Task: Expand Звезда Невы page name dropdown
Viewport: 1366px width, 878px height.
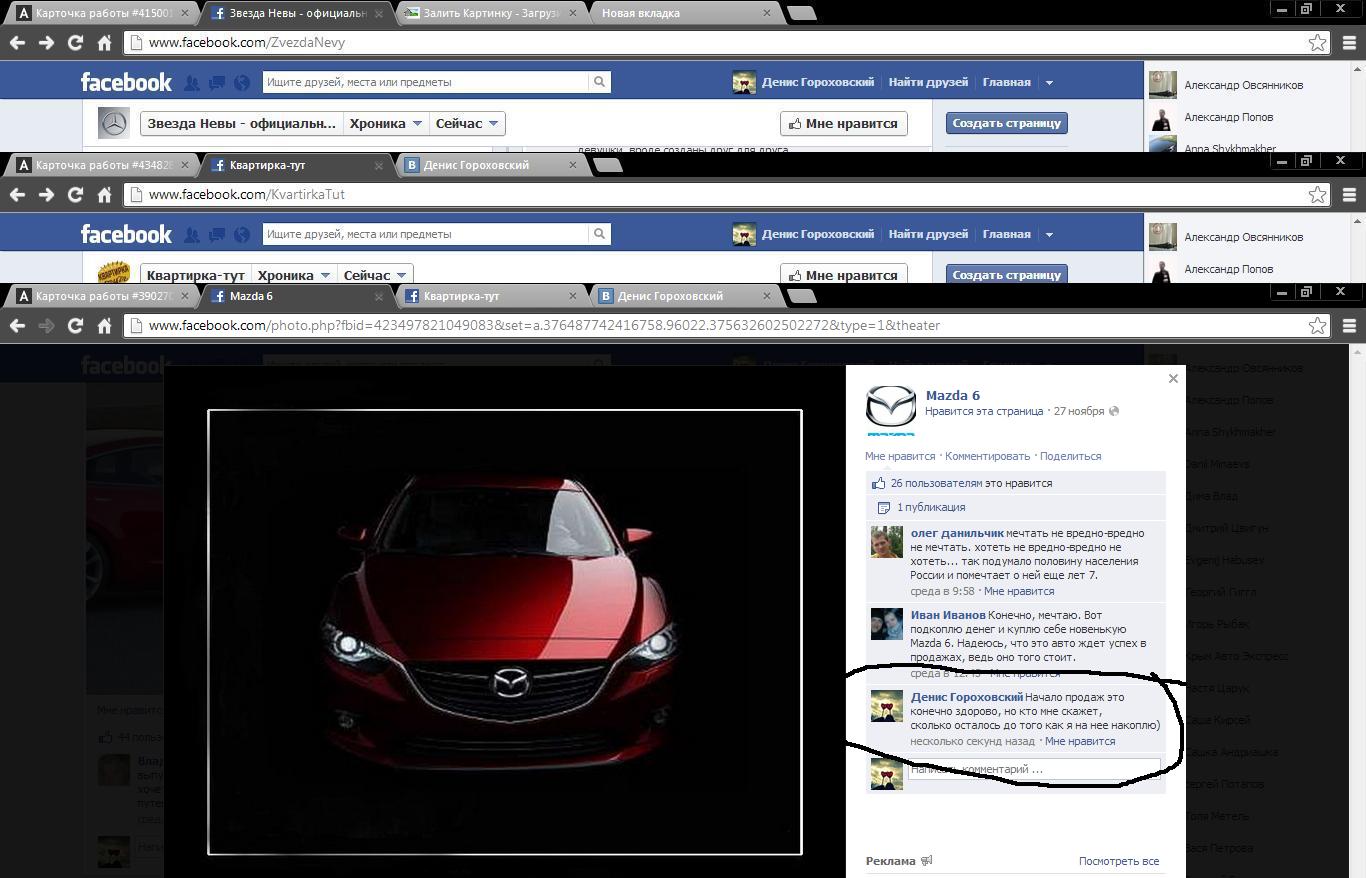Action: (x=241, y=123)
